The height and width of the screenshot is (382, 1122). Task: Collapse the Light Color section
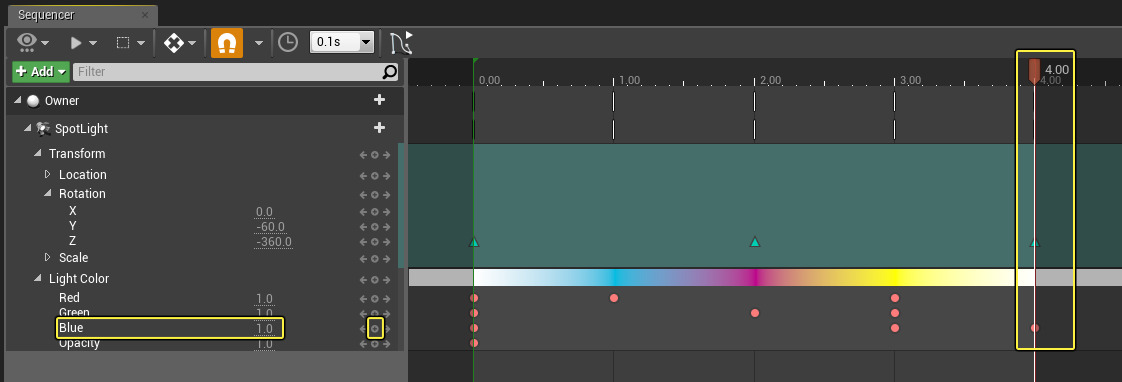tap(39, 279)
